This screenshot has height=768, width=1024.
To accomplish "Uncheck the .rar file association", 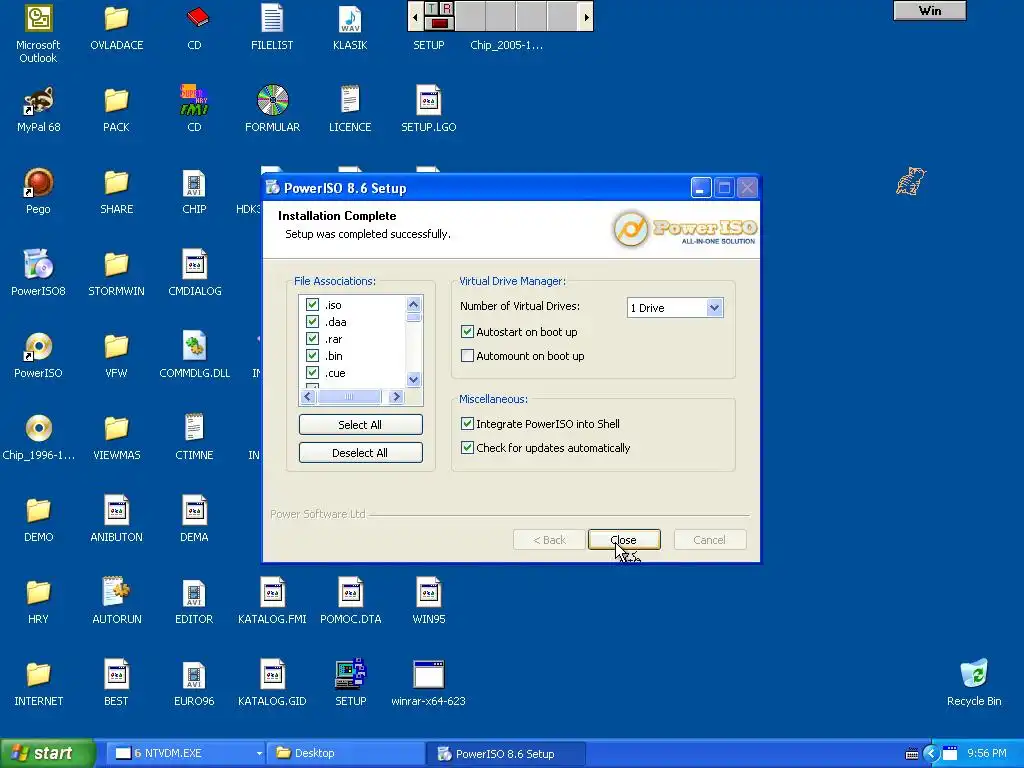I will click(x=312, y=339).
